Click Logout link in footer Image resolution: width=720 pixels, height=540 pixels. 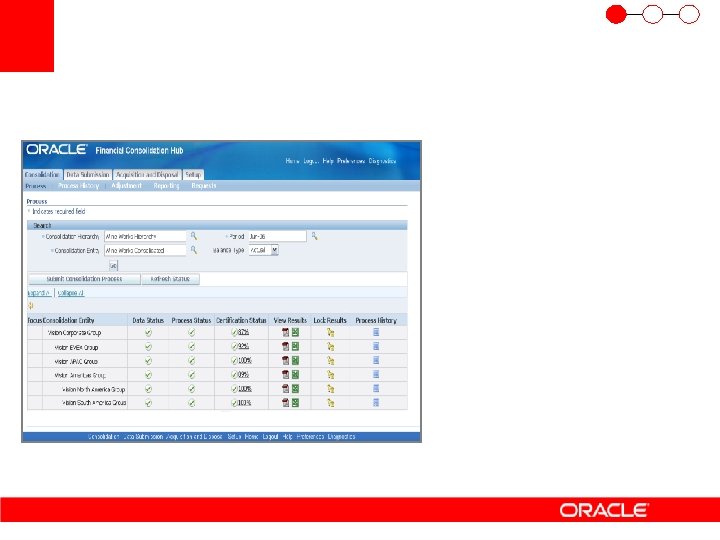click(x=270, y=437)
